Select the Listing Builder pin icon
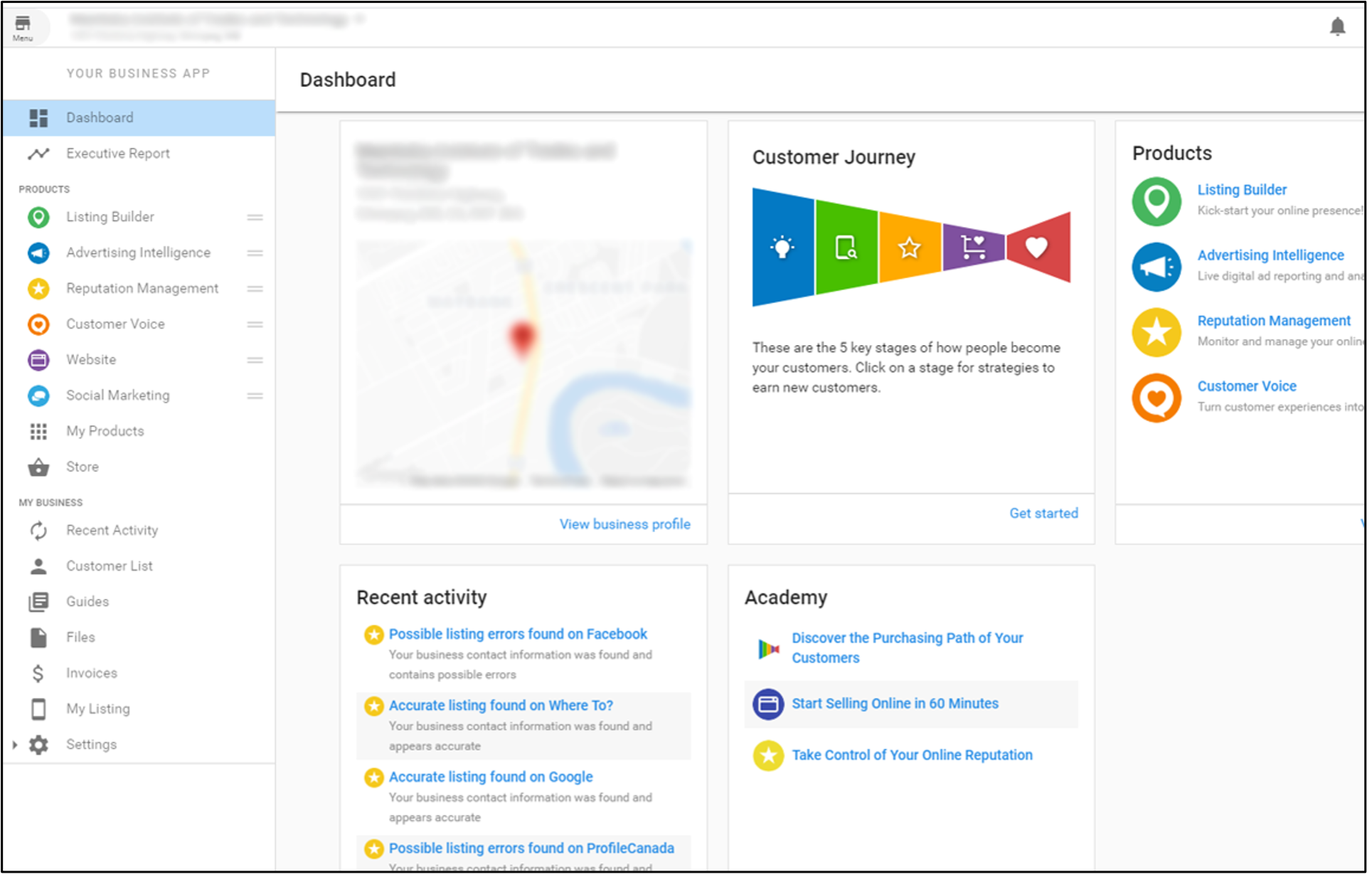The width and height of the screenshot is (1372, 877). point(38,217)
